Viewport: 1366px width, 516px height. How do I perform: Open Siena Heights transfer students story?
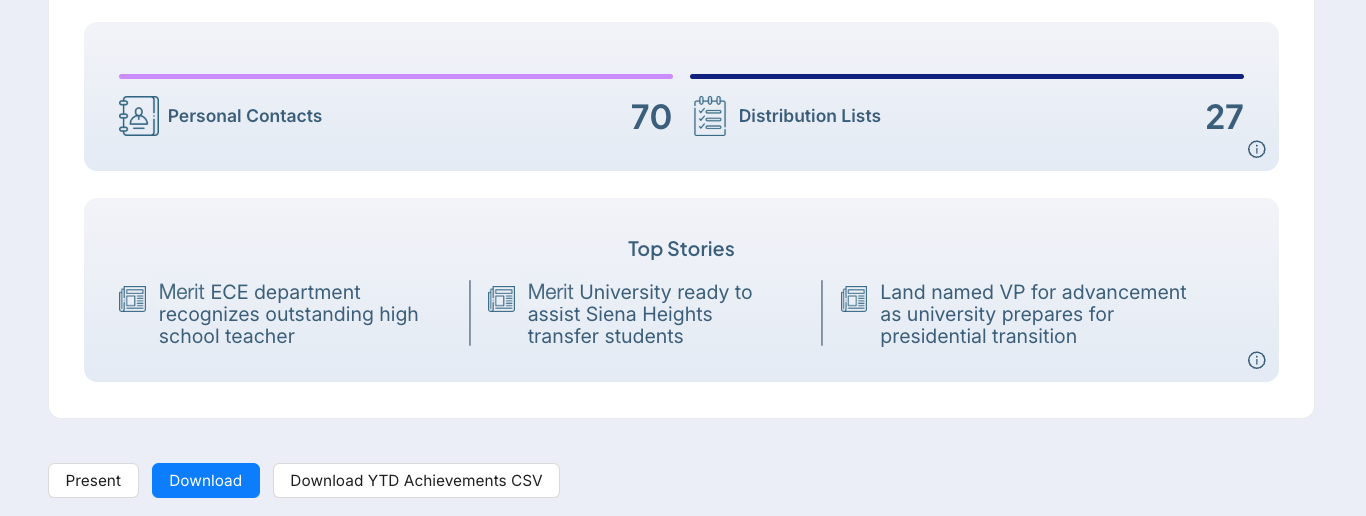pos(640,314)
